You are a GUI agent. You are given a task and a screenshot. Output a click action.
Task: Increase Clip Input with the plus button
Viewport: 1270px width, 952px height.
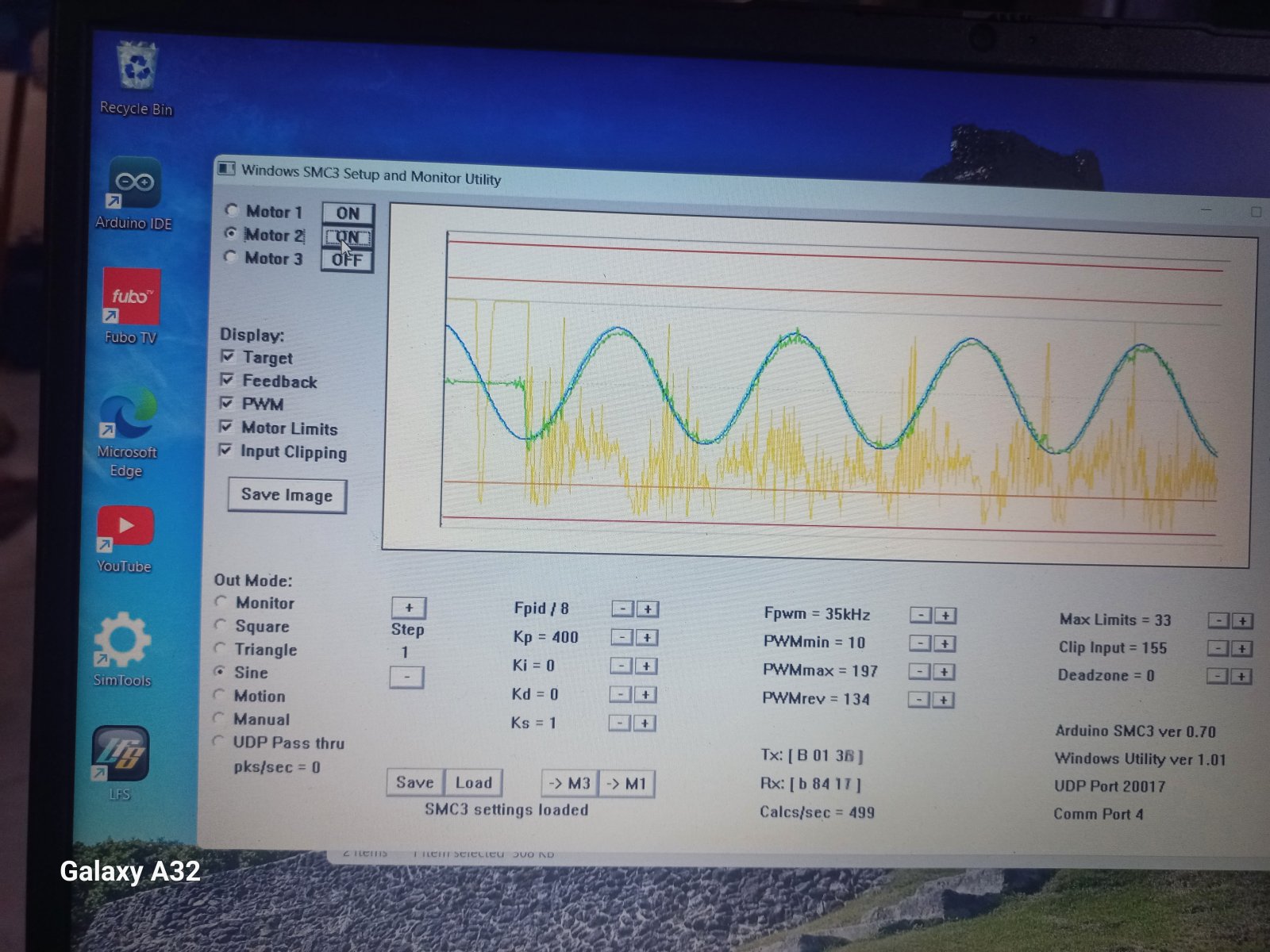[x=1241, y=649]
